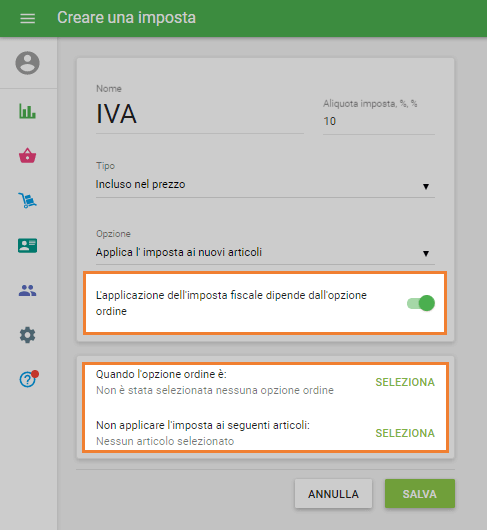487x530 pixels.
Task: Click the SALVA button
Action: click(x=420, y=493)
